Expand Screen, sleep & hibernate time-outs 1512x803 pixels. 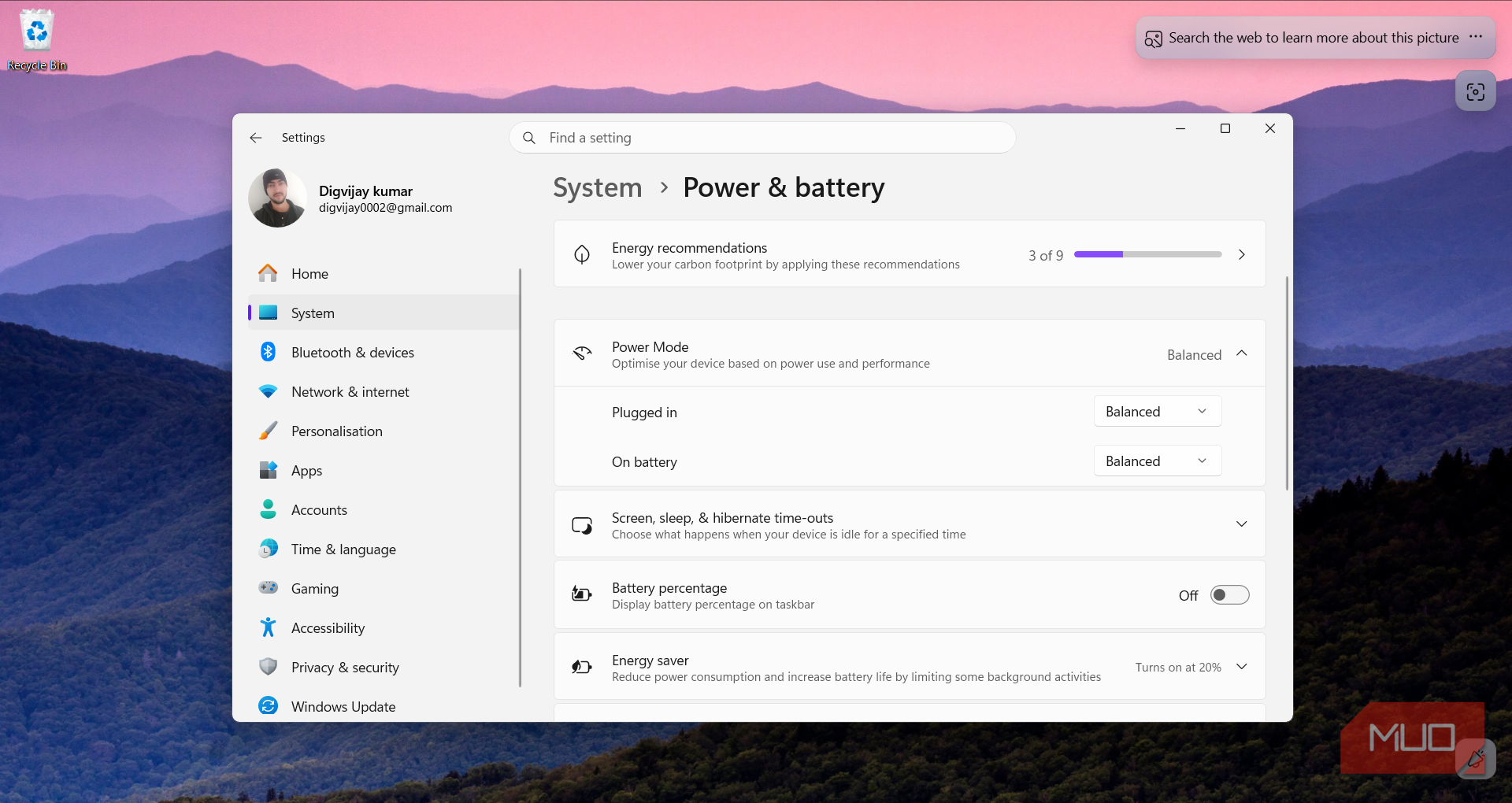1242,524
